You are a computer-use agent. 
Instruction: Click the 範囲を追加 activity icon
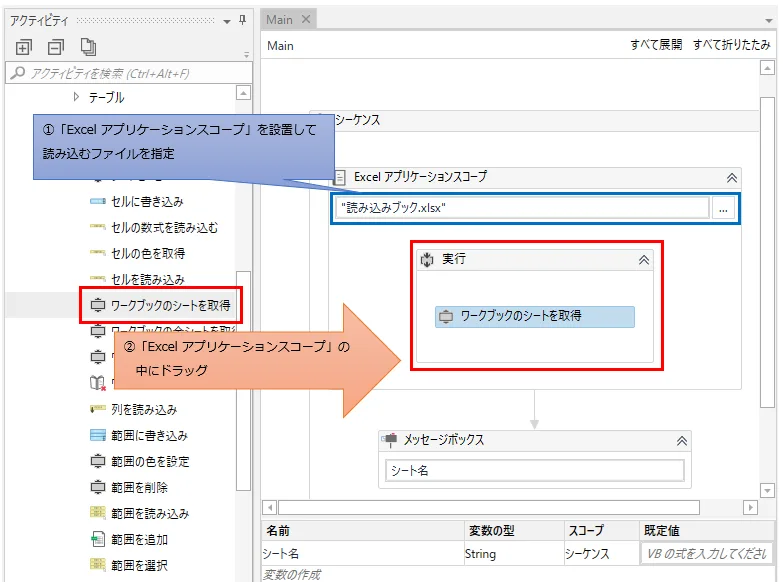point(97,539)
